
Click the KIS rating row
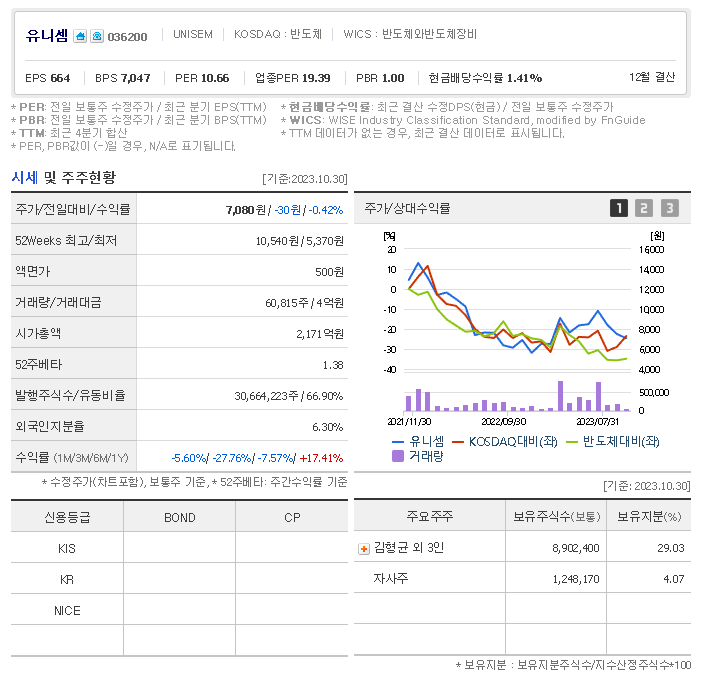[179, 549]
